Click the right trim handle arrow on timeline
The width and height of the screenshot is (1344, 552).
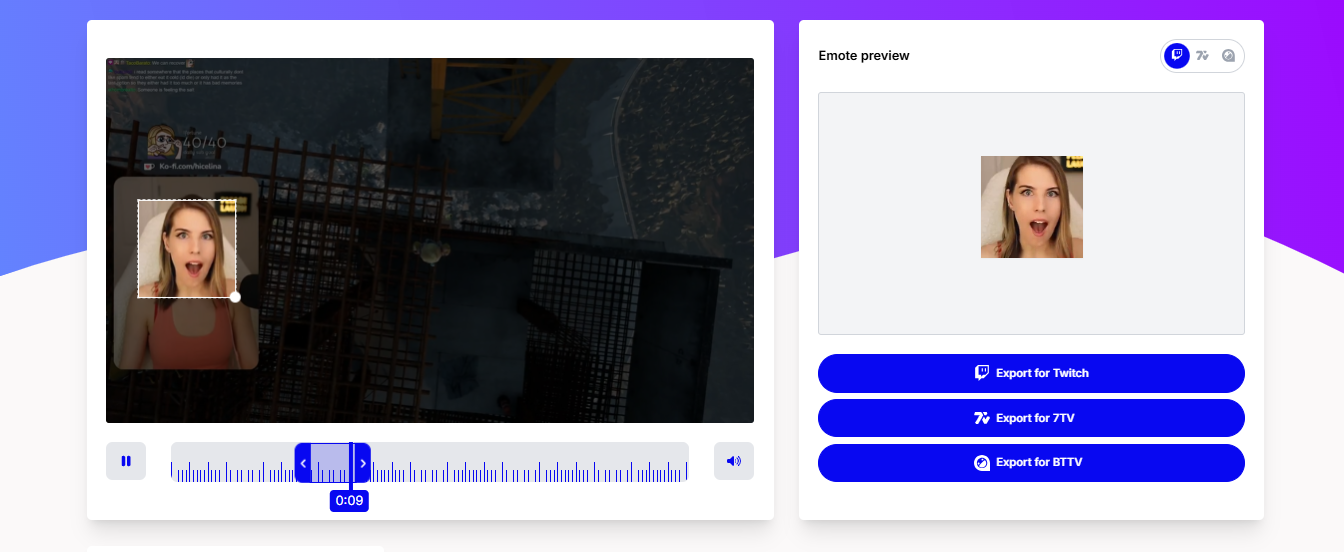[x=363, y=463]
